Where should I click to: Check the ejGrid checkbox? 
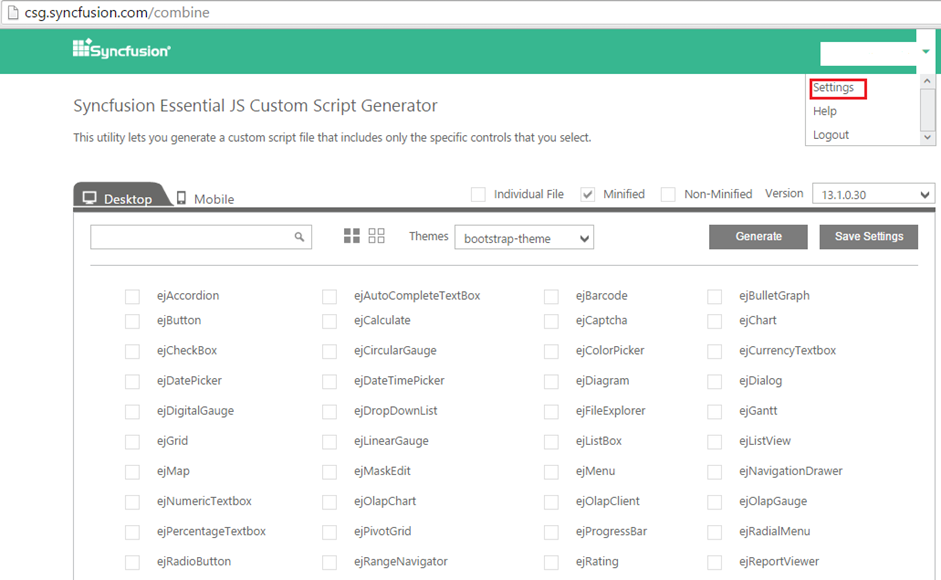(x=132, y=442)
